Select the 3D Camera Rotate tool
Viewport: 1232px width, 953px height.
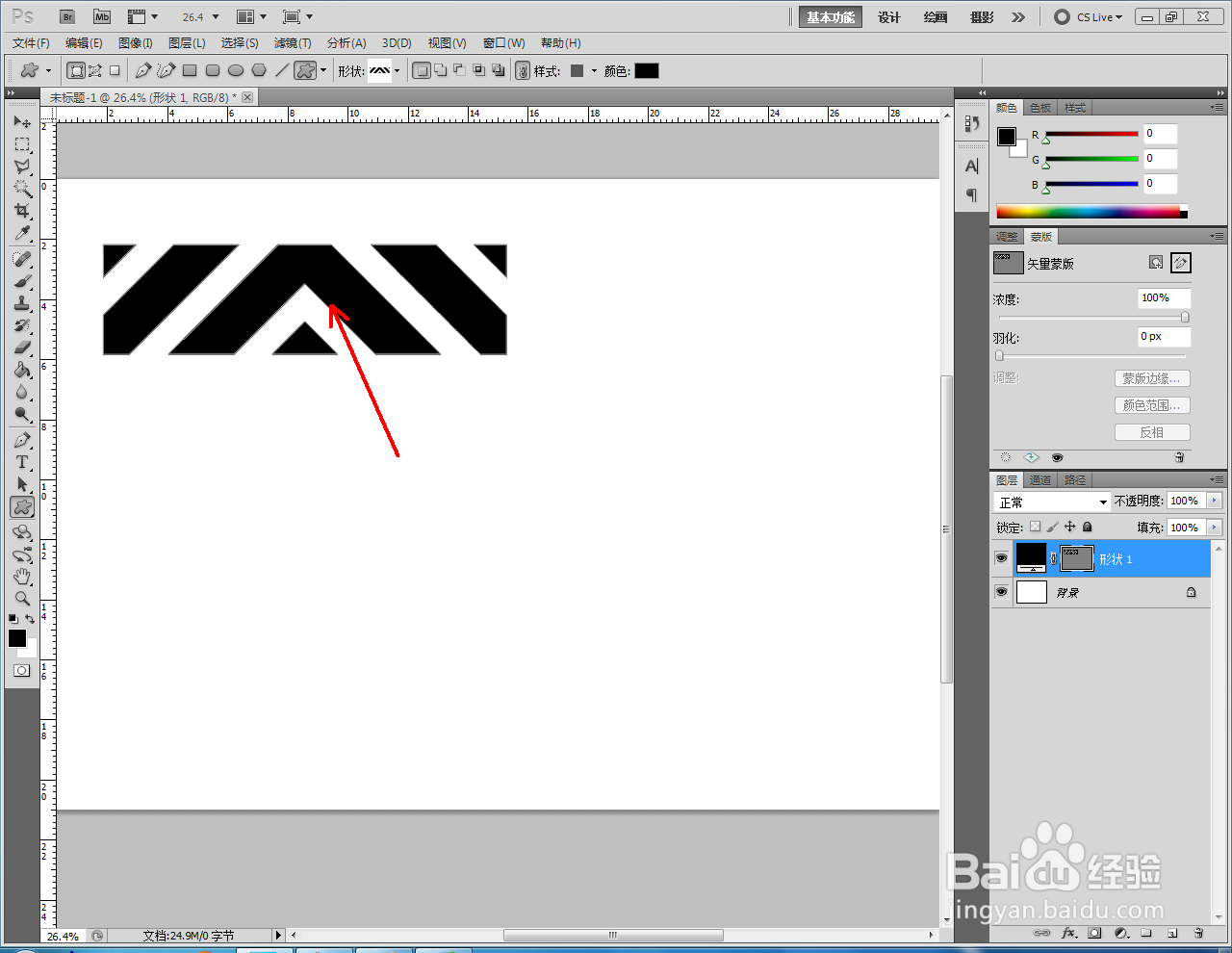(x=22, y=554)
